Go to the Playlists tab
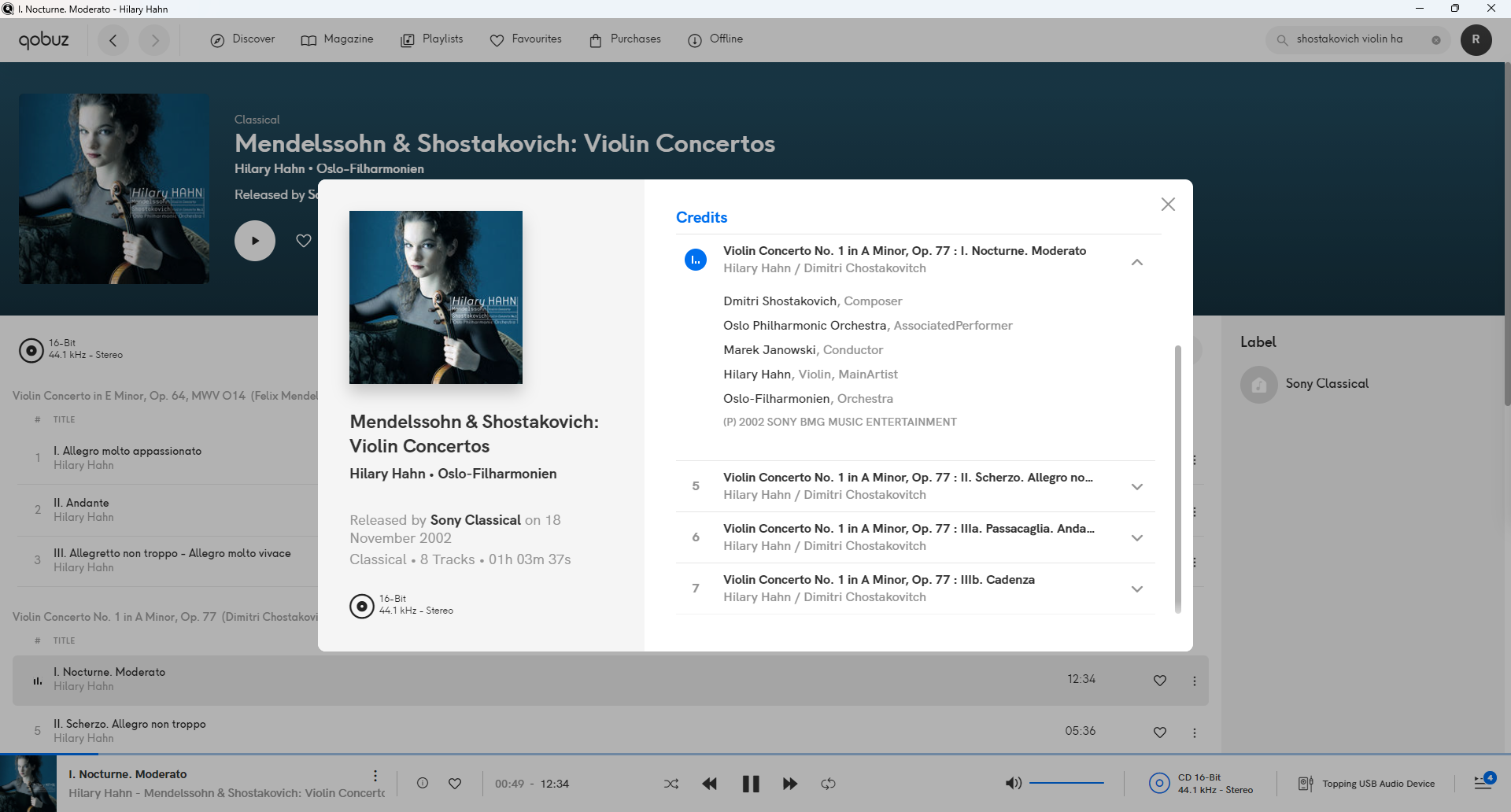Screen dimensions: 1511x812 432,39
